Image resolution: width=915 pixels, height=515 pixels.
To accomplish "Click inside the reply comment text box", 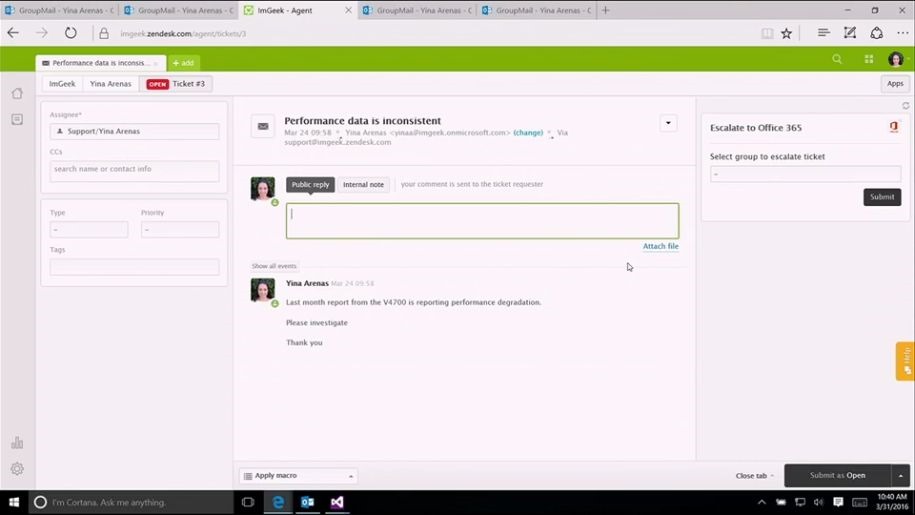I will point(482,221).
